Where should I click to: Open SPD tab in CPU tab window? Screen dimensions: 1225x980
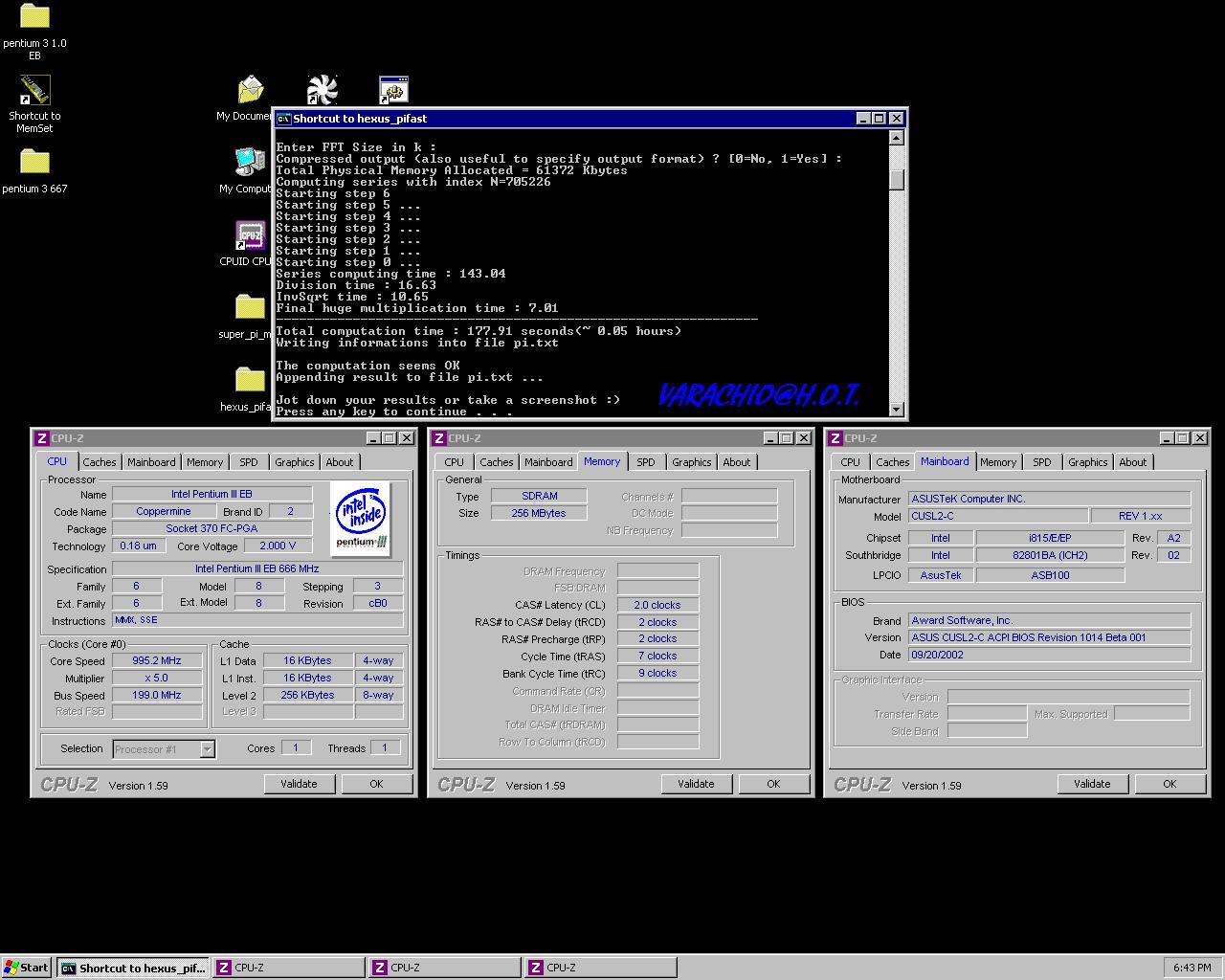point(249,462)
